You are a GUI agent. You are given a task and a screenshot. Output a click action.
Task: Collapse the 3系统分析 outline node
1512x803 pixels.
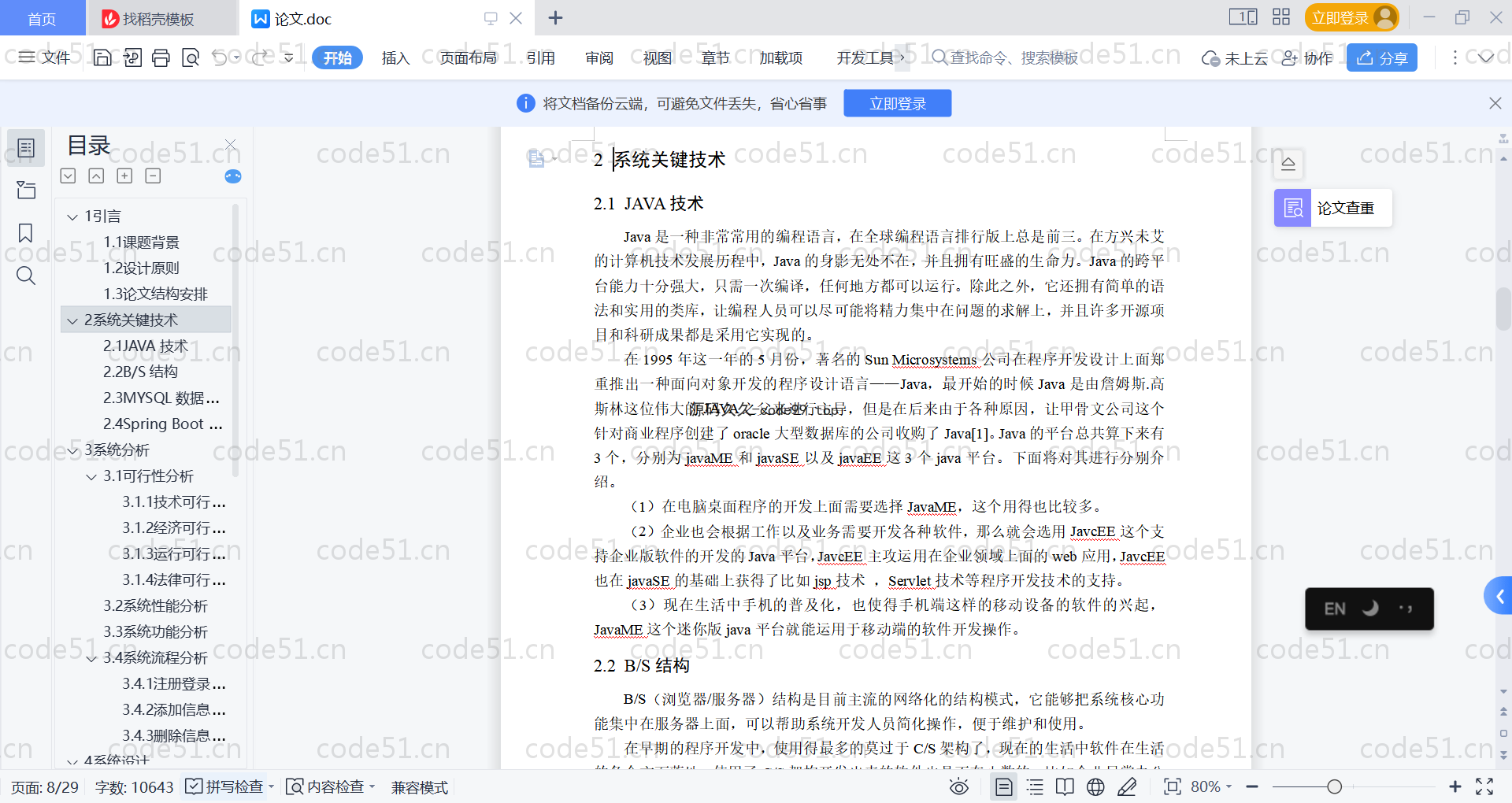point(72,450)
